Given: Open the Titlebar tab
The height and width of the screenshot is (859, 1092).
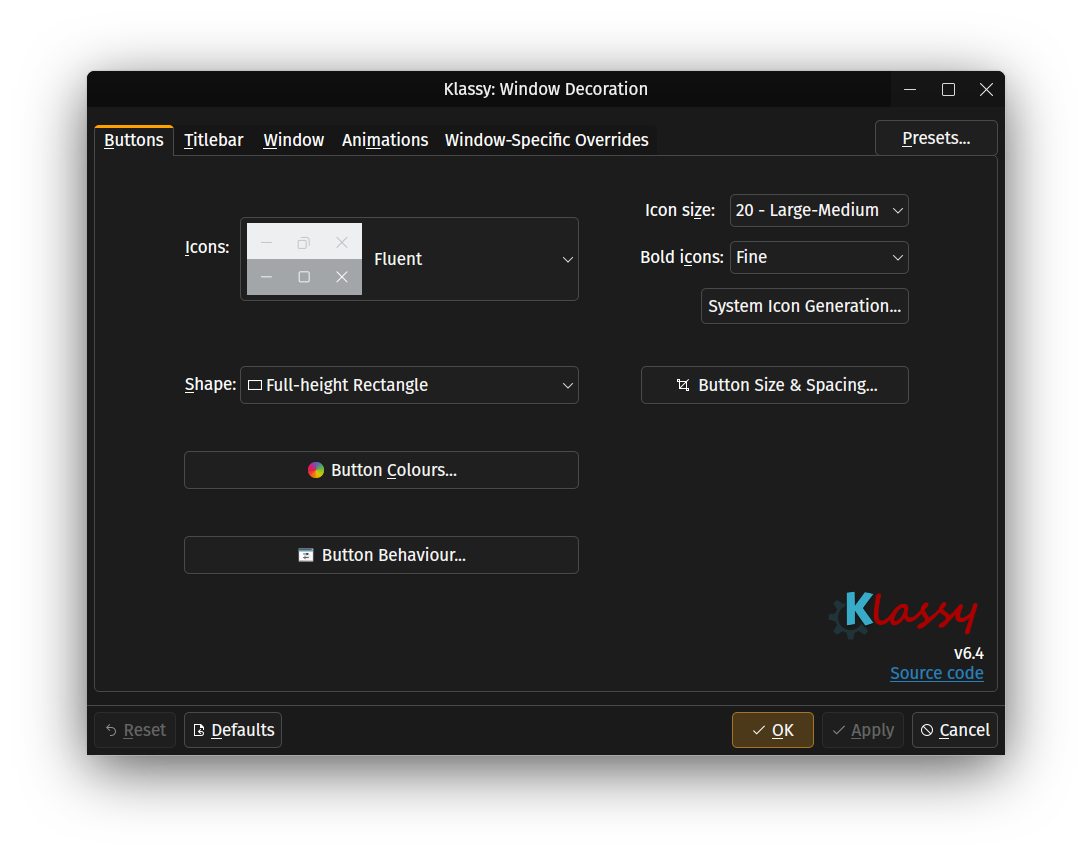Looking at the screenshot, I should (213, 140).
